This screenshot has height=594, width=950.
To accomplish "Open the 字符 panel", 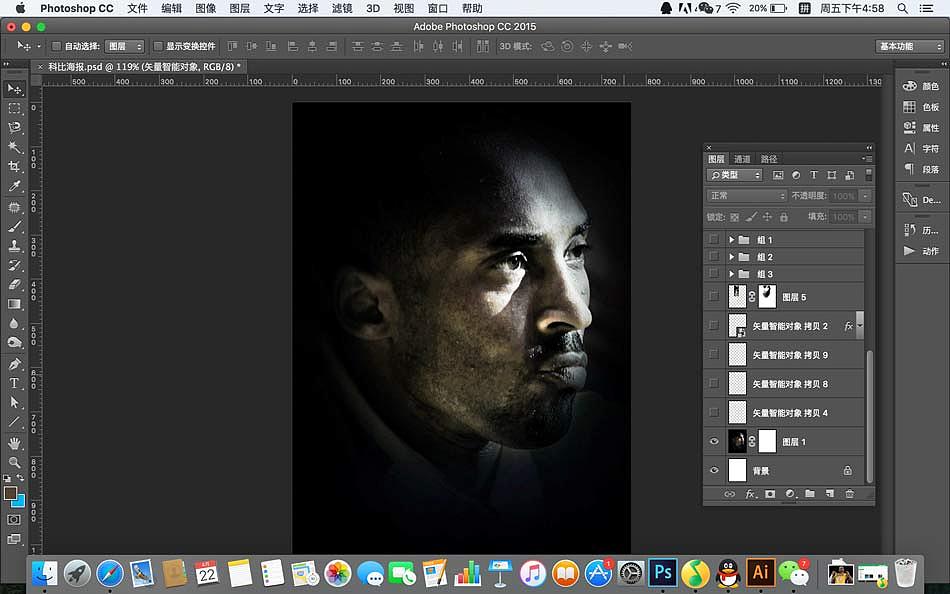I will (x=920, y=148).
